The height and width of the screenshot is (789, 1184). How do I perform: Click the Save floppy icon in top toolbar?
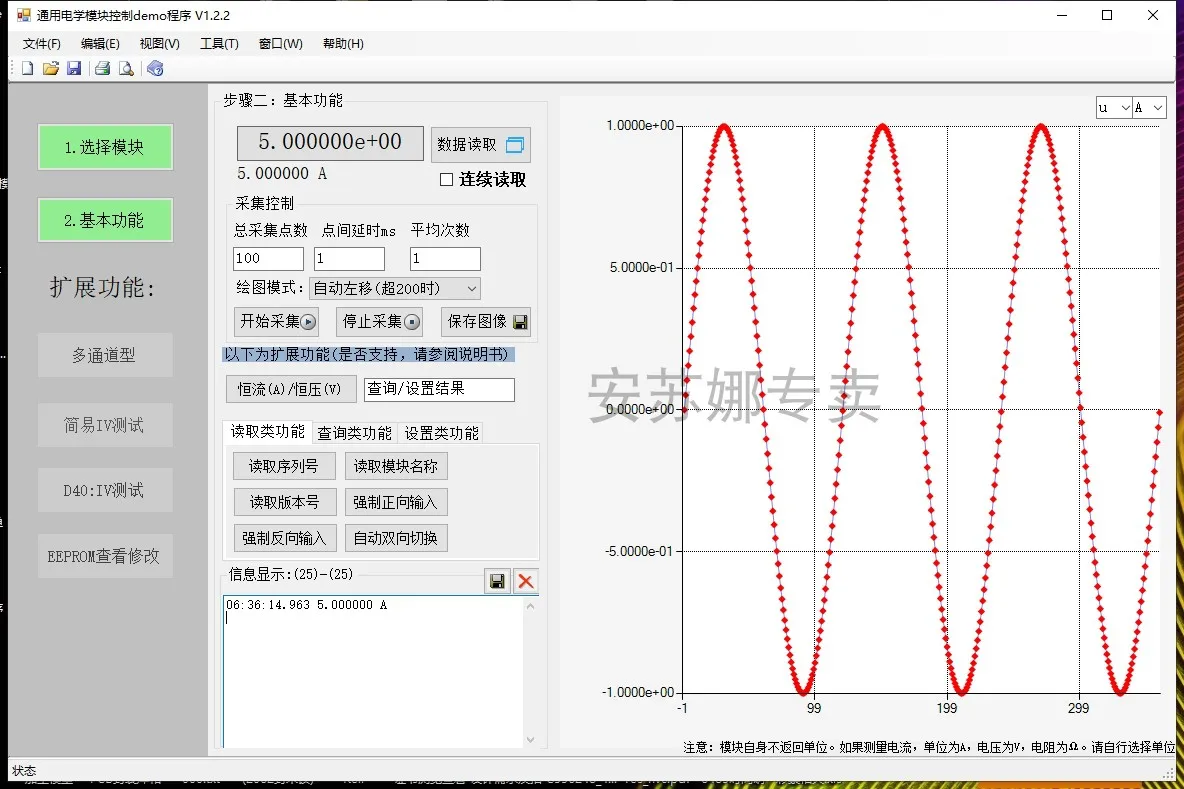click(x=74, y=68)
